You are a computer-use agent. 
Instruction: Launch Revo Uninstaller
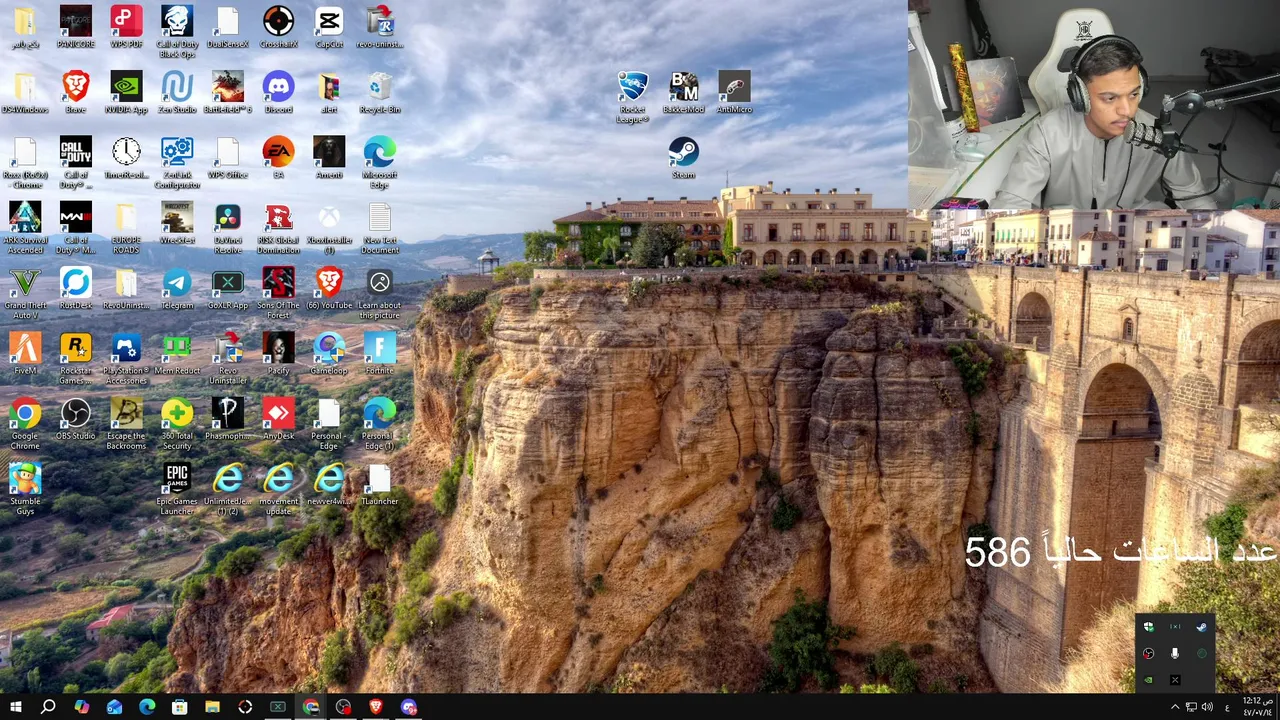coord(228,357)
